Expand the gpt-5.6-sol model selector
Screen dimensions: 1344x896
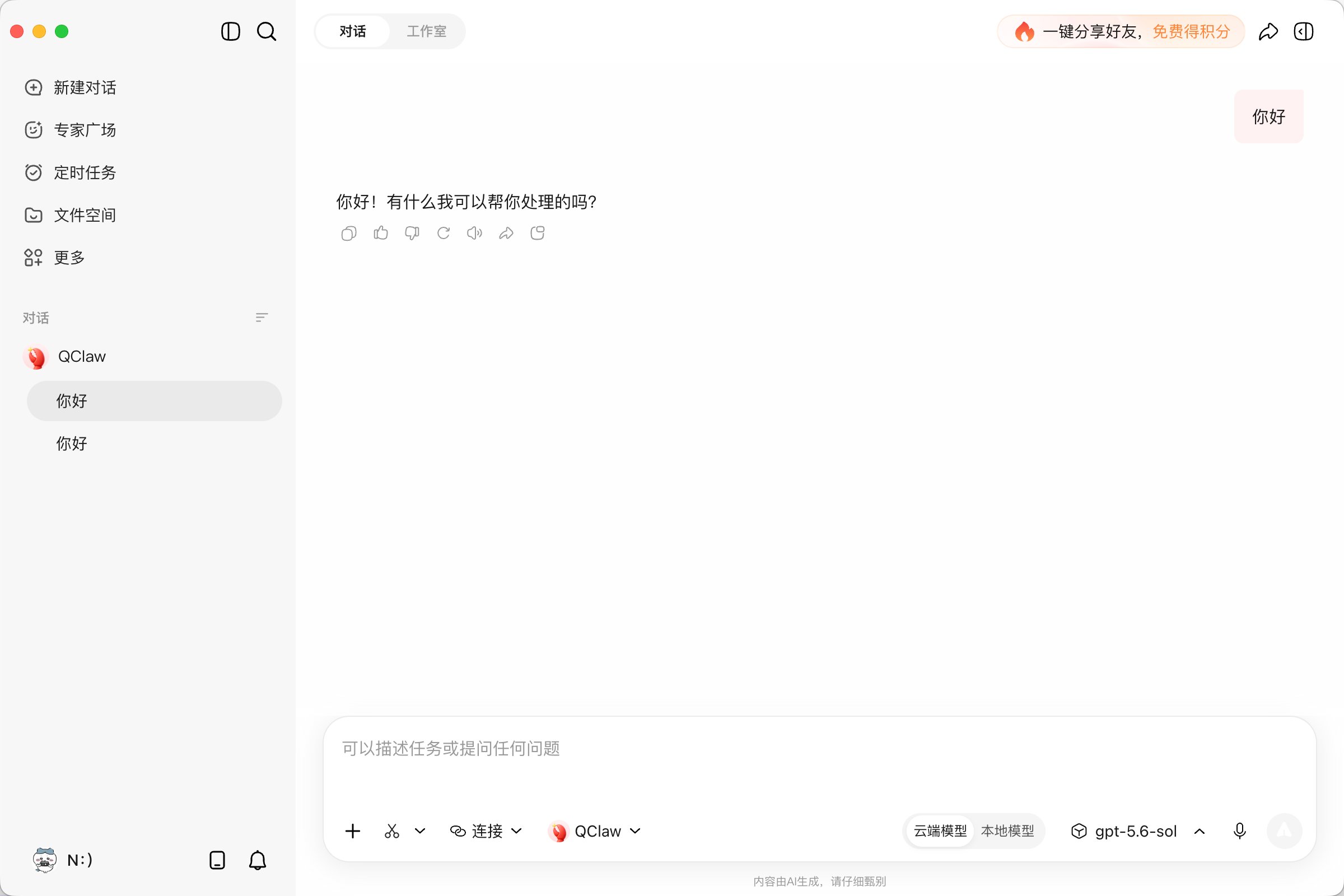(1138, 831)
